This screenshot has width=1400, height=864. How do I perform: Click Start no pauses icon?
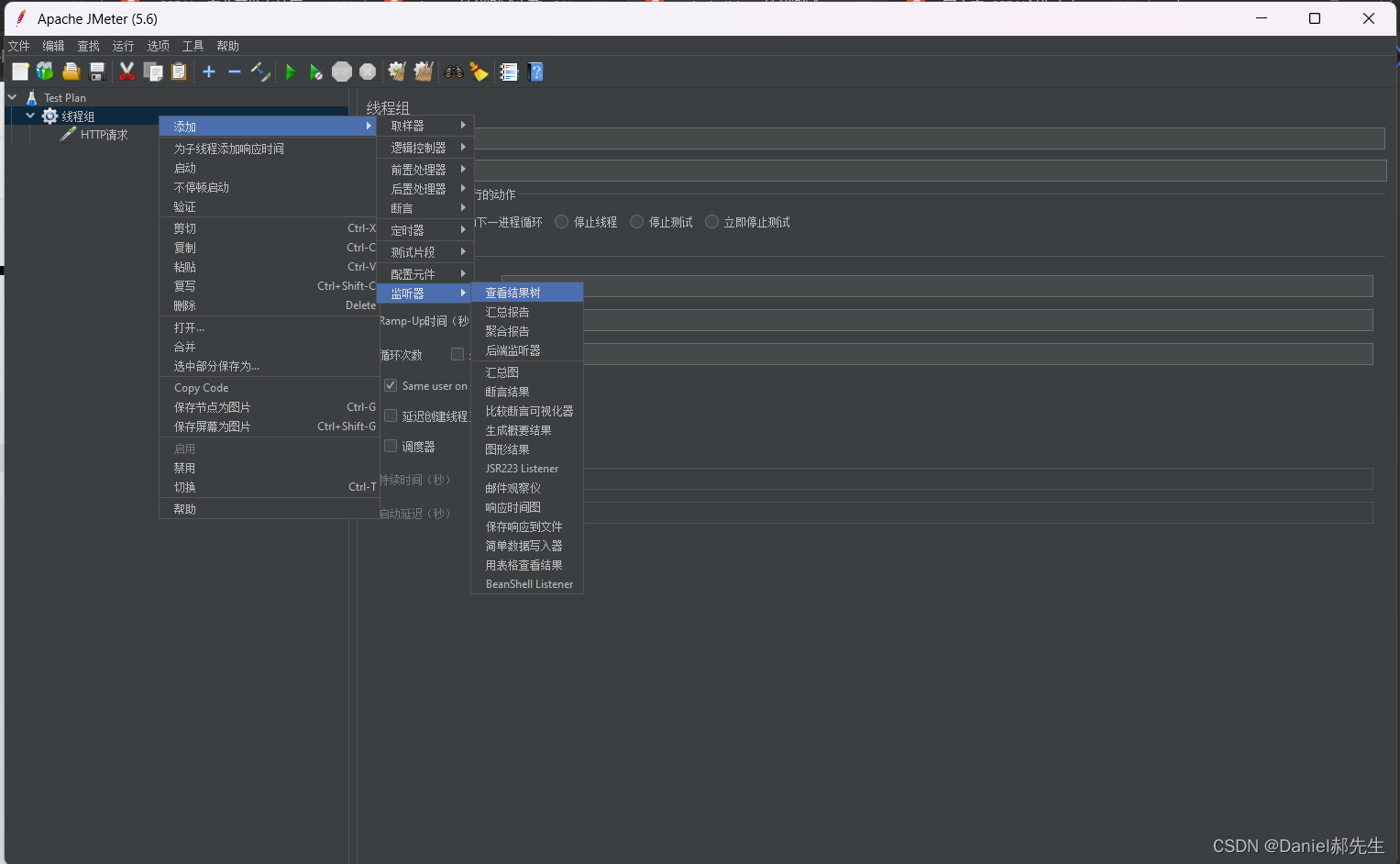coord(315,72)
